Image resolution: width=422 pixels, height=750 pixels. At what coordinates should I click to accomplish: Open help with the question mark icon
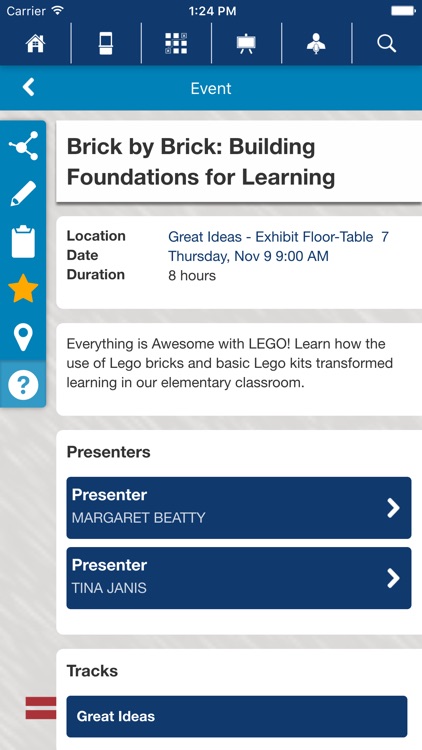click(23, 384)
